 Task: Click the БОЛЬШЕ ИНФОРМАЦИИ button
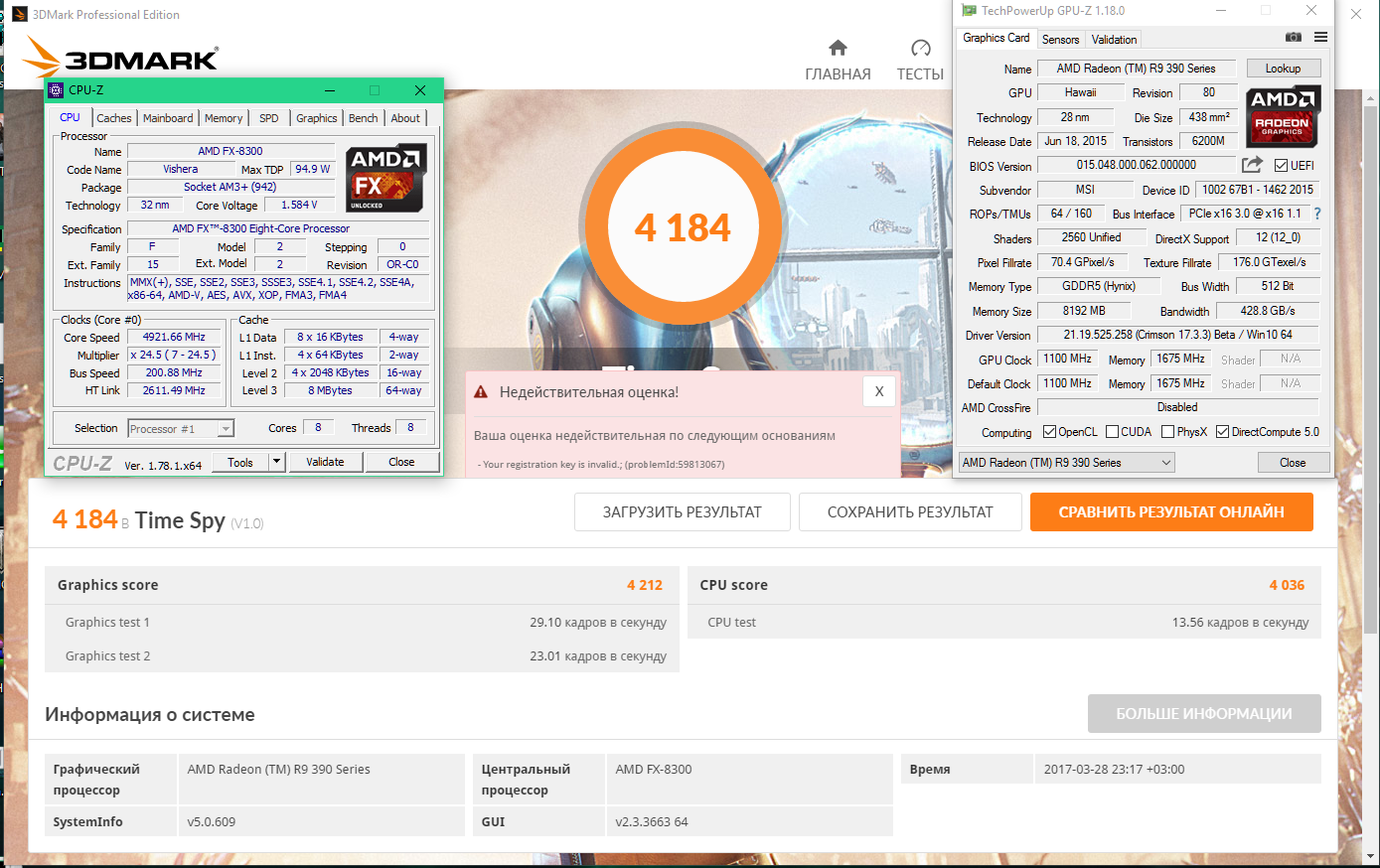1204,714
